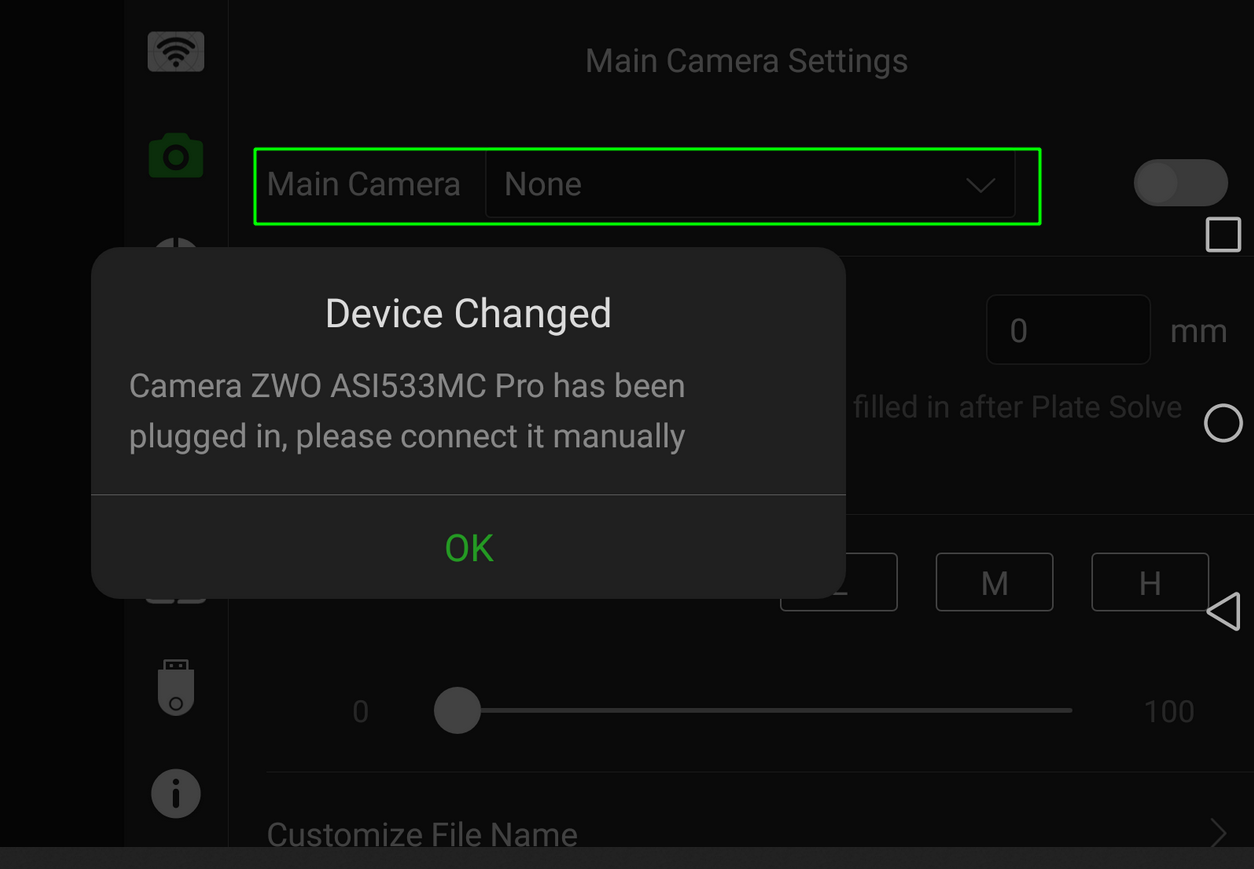Click the chevron arrow of camera dropdown
1254x869 pixels.
pyautogui.click(x=980, y=185)
